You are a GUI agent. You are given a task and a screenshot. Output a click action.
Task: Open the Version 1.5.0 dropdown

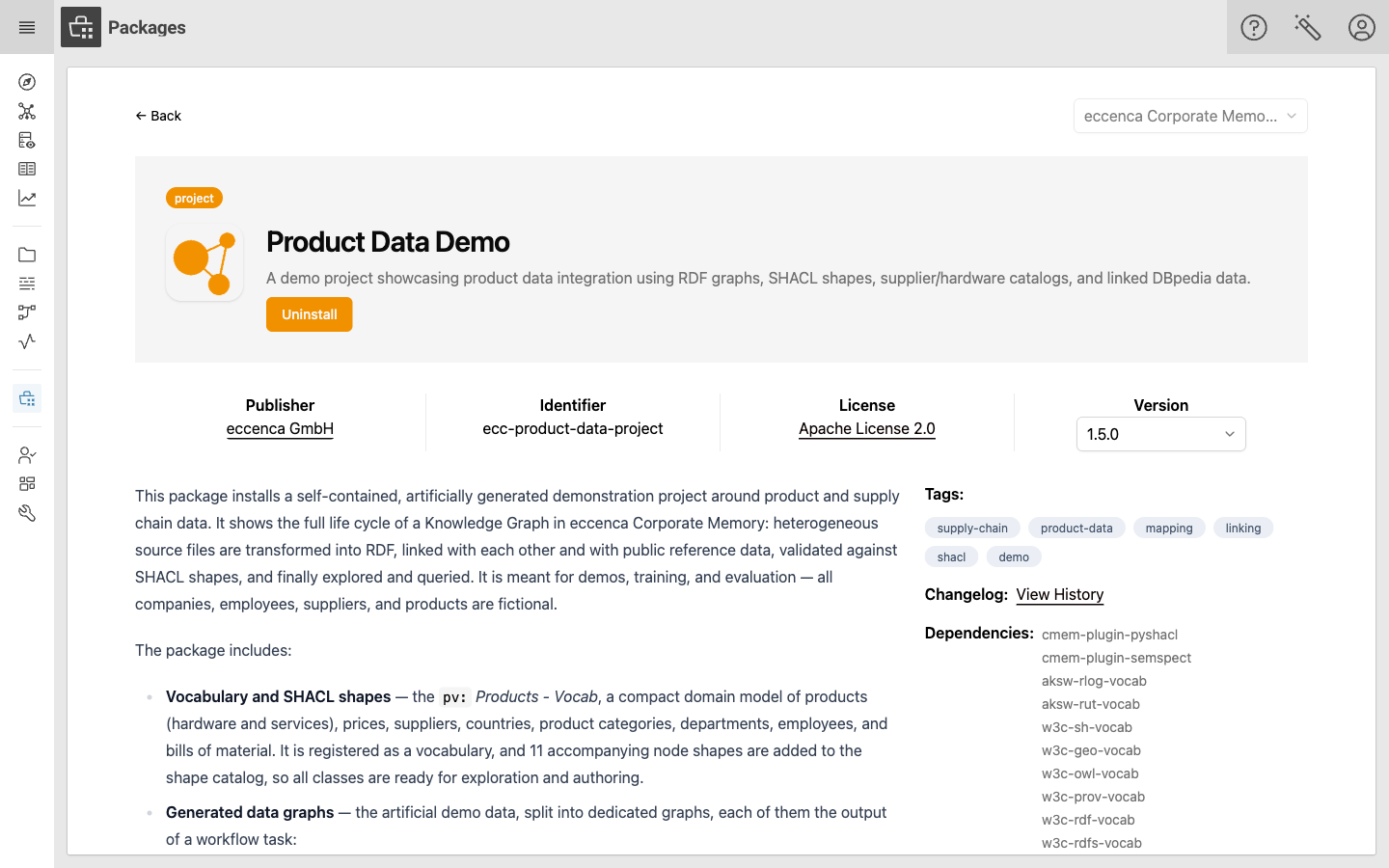[x=1161, y=434]
